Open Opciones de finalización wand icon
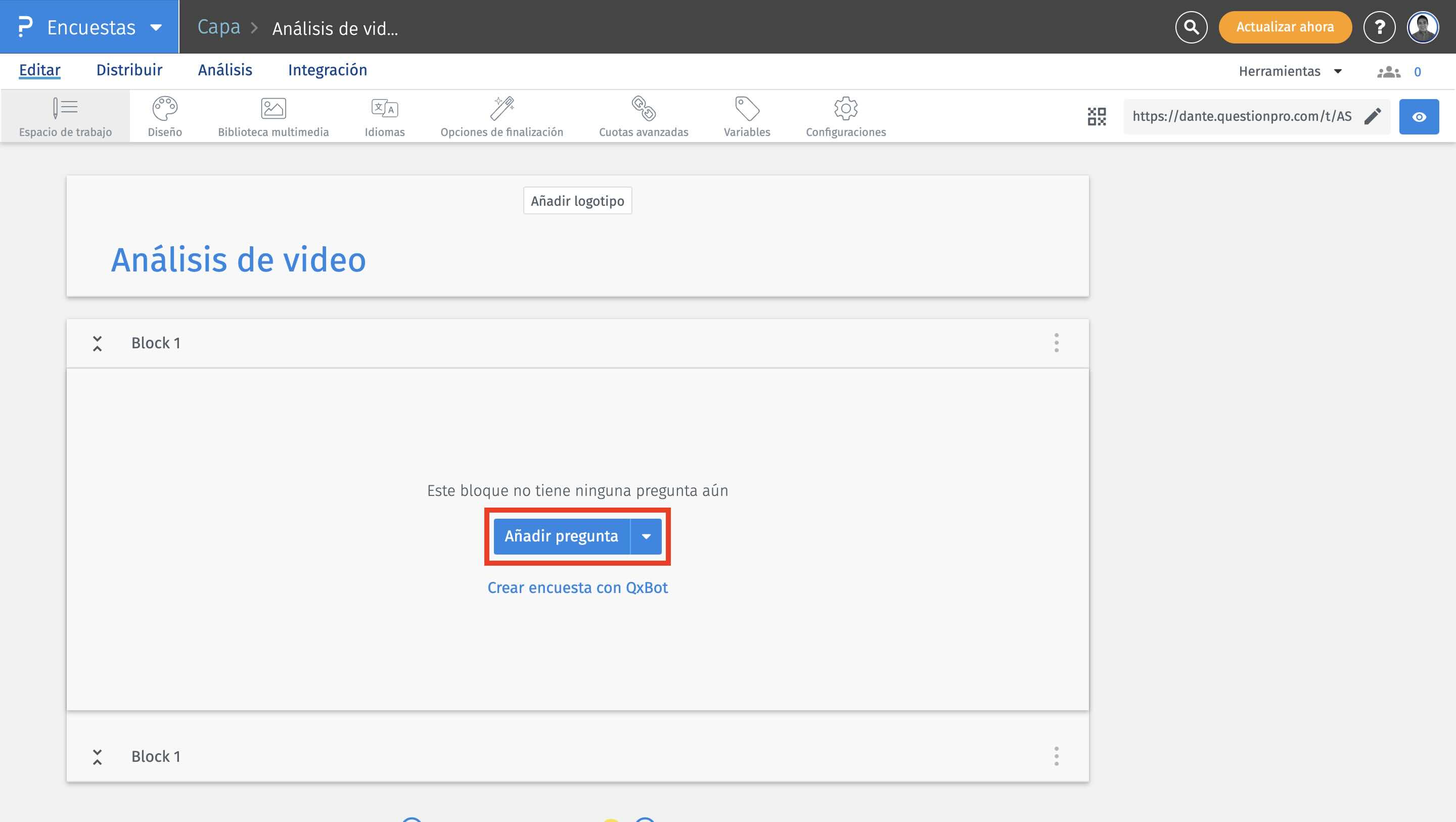This screenshot has width=1456, height=822. (x=502, y=109)
